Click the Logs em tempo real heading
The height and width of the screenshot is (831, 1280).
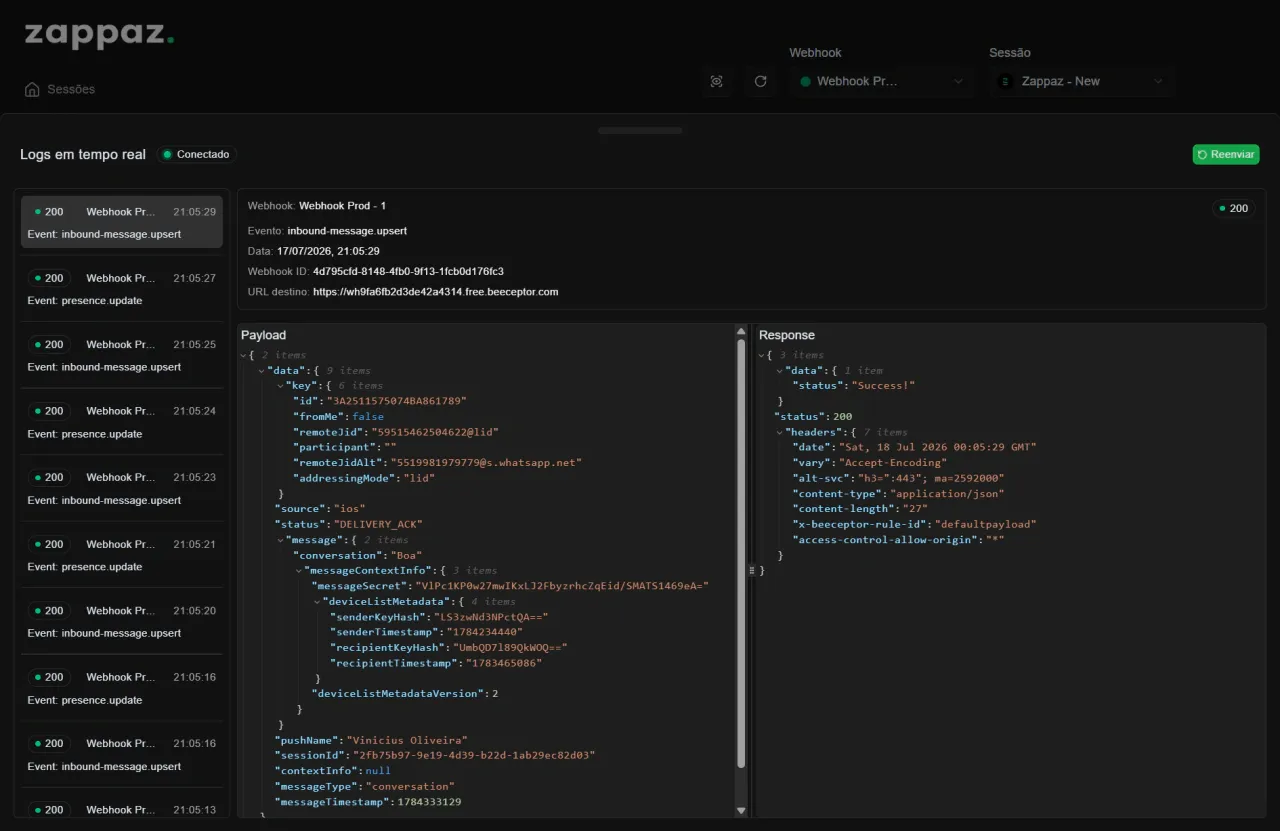(83, 154)
